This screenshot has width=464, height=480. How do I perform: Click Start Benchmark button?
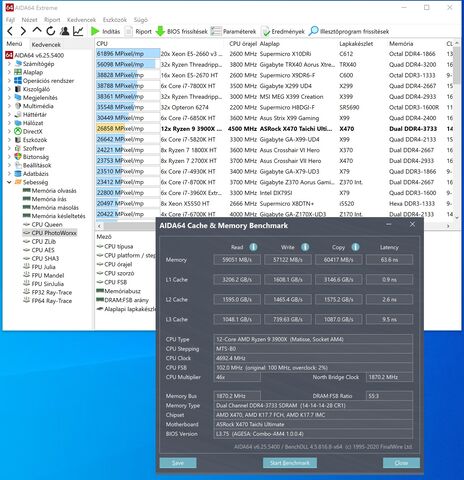290,463
